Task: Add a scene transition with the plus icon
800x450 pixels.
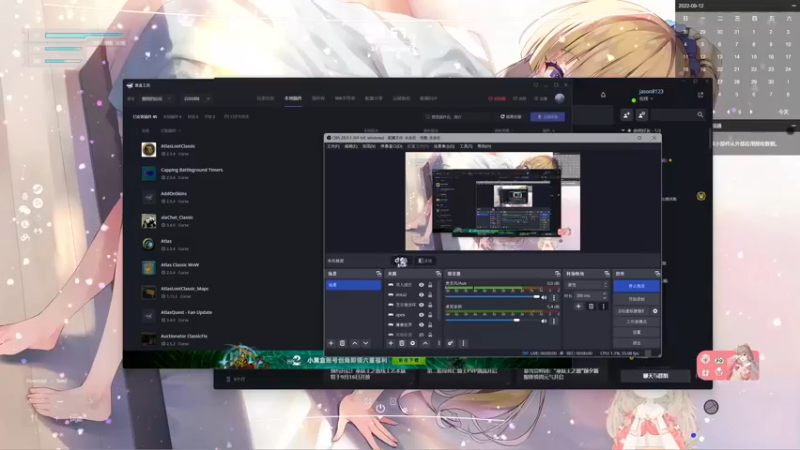Action: click(x=579, y=307)
